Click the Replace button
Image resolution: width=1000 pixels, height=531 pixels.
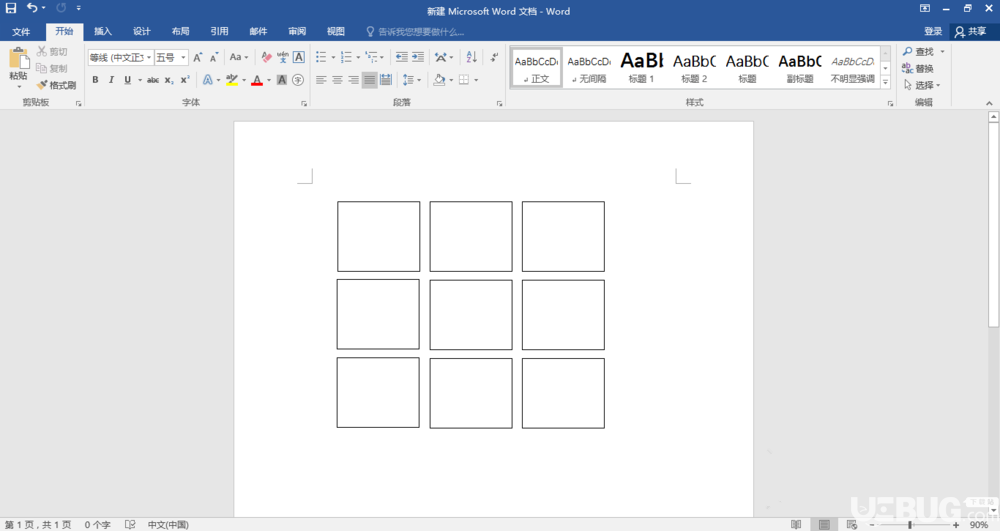coord(918,68)
